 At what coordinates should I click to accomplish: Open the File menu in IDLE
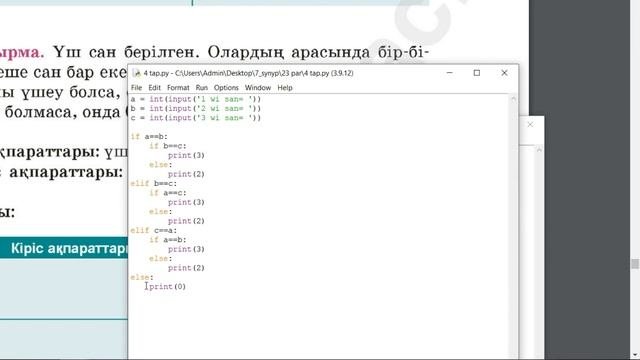[x=136, y=88]
